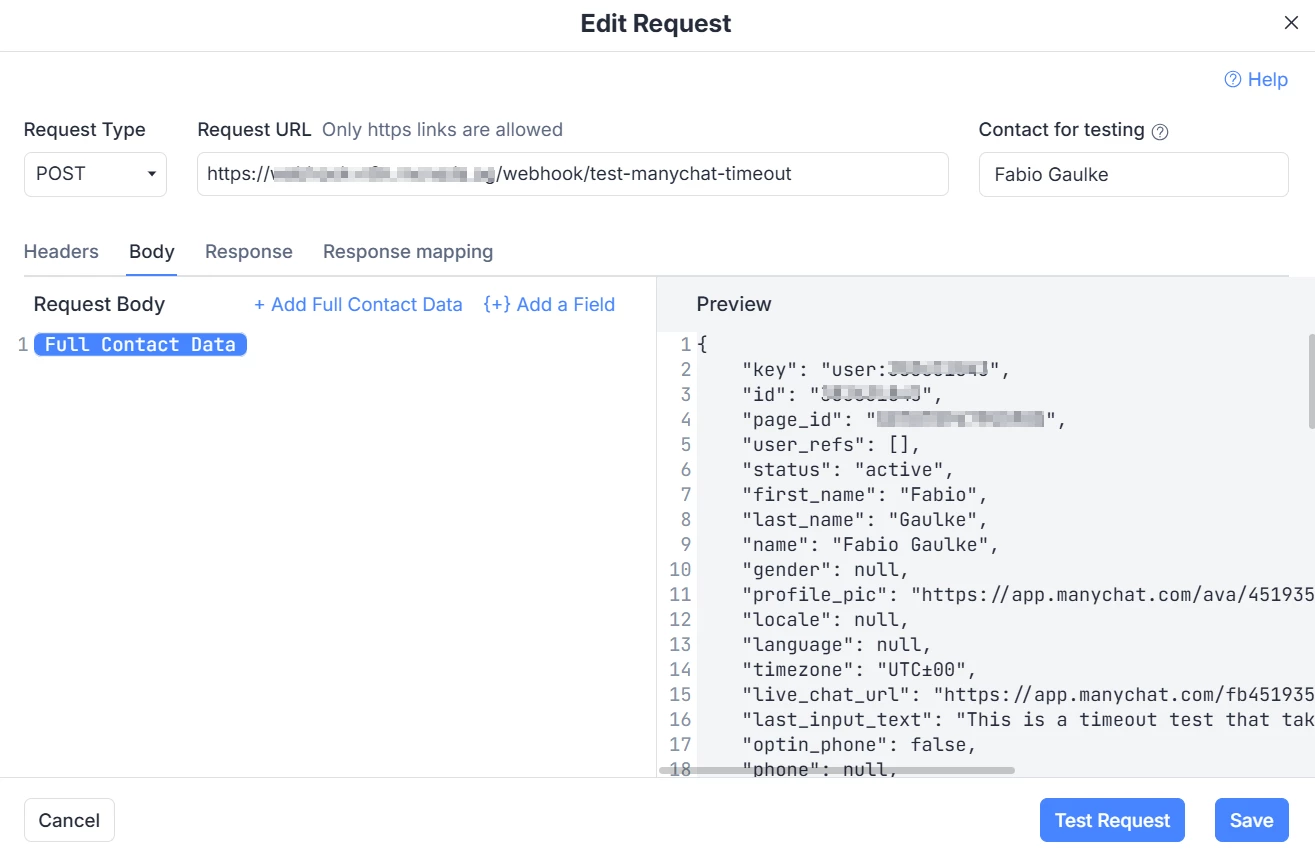Viewport: 1315px width, 858px height.
Task: Open the Response tab
Action: pyautogui.click(x=249, y=252)
